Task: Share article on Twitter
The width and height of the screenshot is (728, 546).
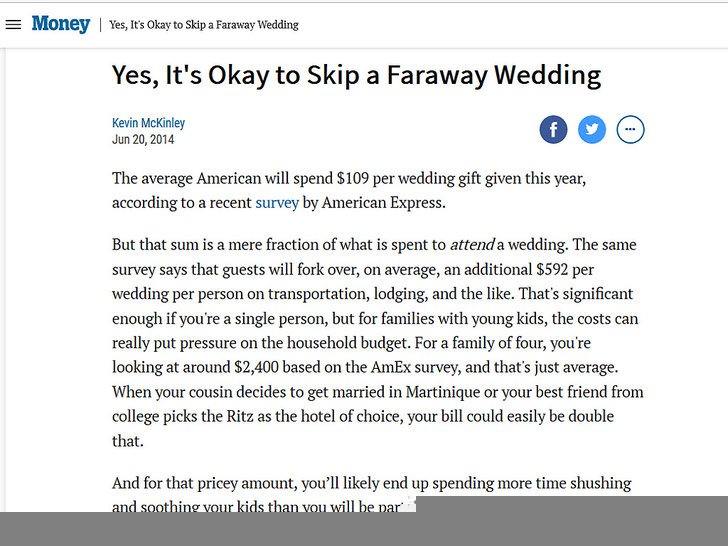Action: tap(592, 129)
